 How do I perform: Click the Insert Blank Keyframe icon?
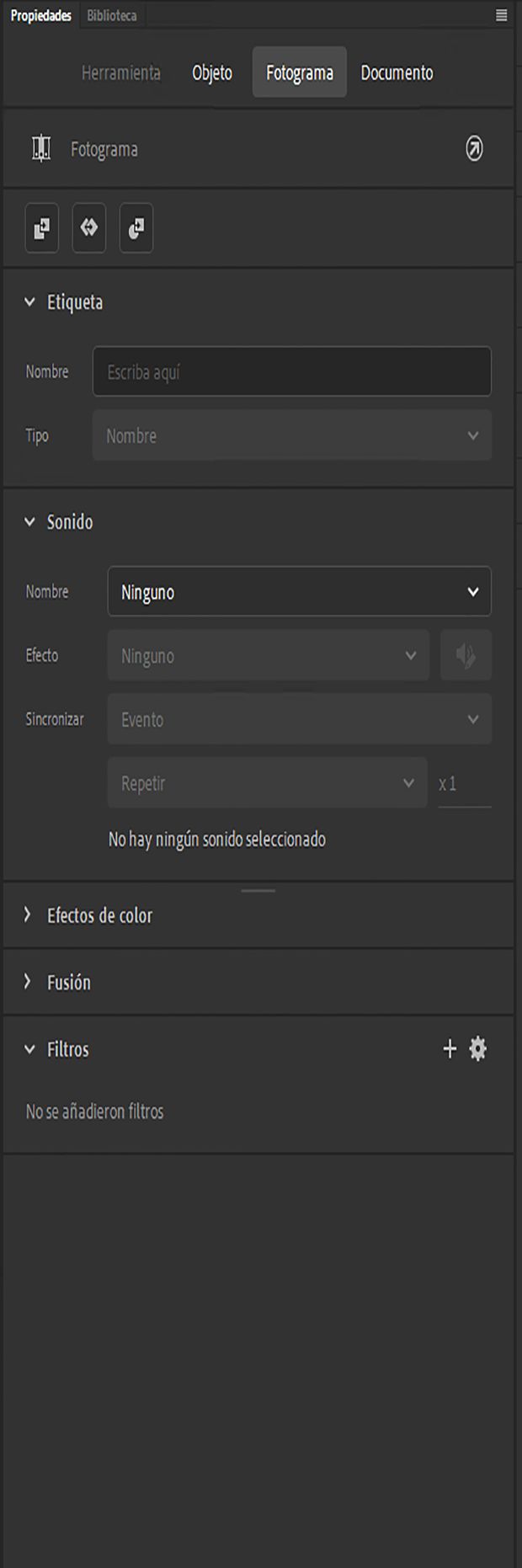point(136,228)
